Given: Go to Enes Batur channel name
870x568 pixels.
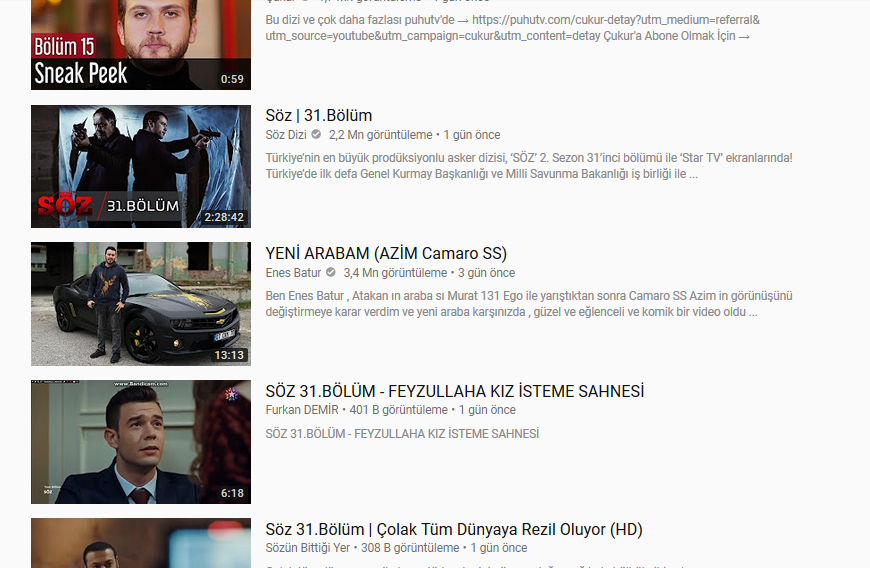Looking at the screenshot, I should pos(293,273).
